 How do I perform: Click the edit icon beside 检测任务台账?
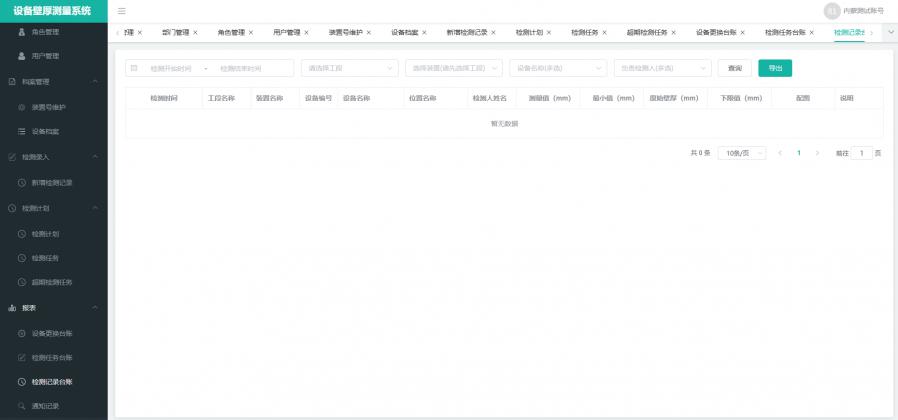[x=22, y=357]
